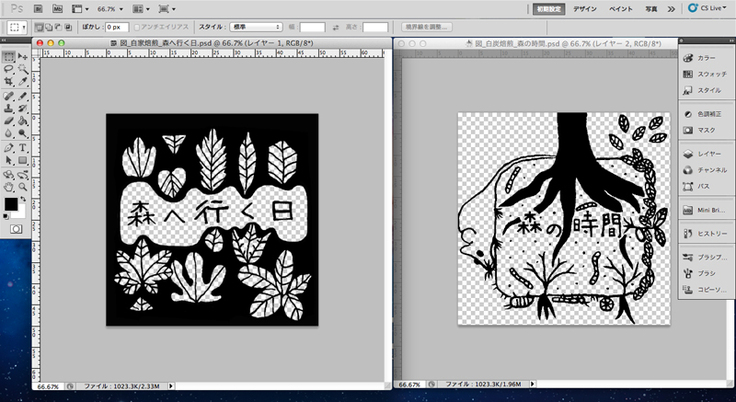This screenshot has width=736, height=402.
Task: Open the ヒストリー (History) panel
Action: pyautogui.click(x=707, y=233)
